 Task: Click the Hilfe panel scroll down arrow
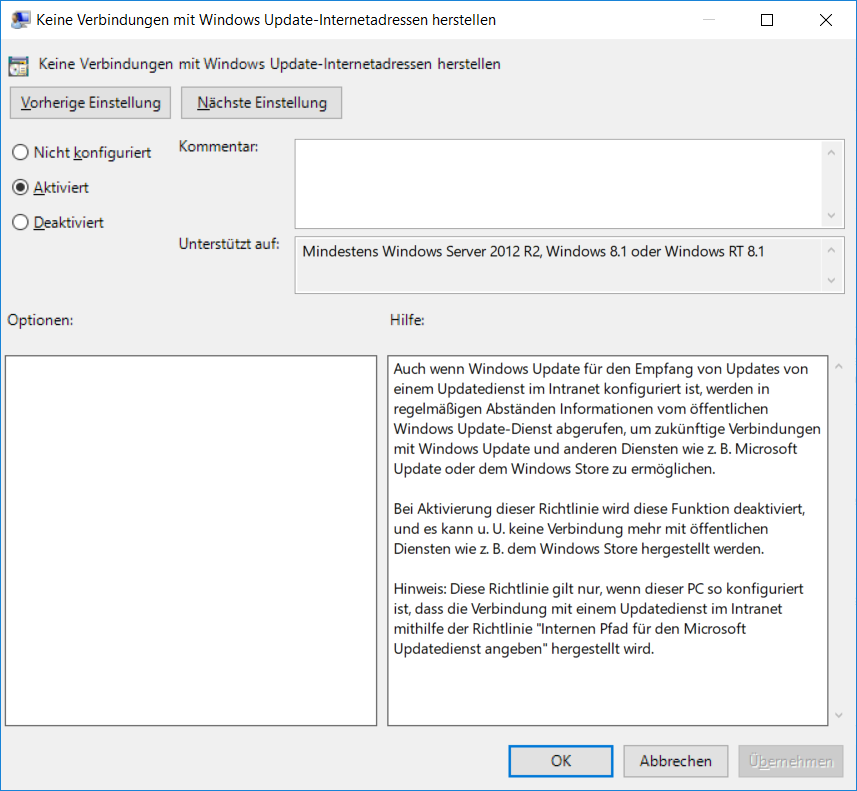coord(839,716)
